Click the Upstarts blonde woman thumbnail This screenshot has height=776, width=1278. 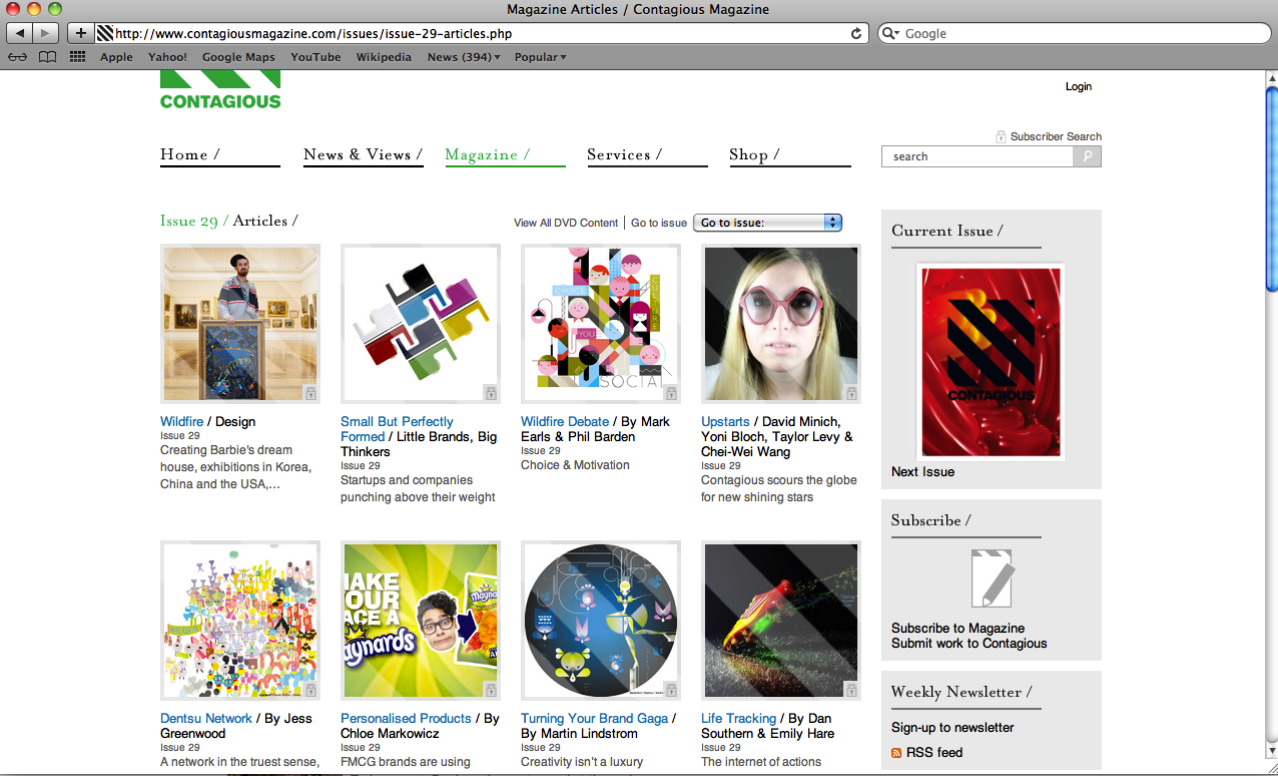click(x=780, y=324)
